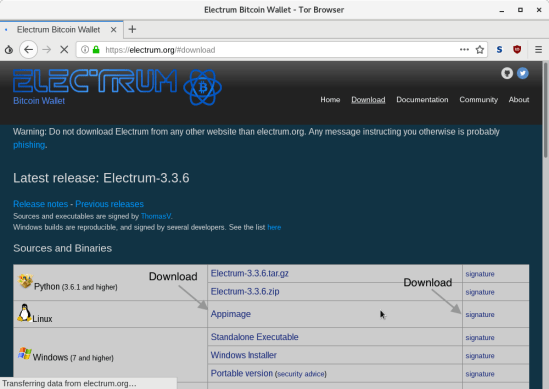Open Electrum's Twitter icon link
Image resolution: width=549 pixels, height=389 pixels.
(x=522, y=73)
